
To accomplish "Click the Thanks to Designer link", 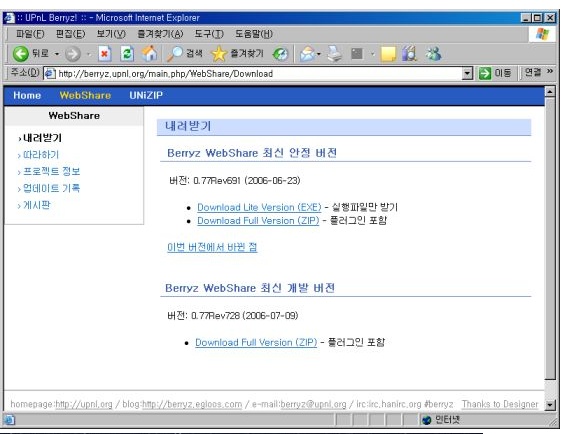I will 500,404.
